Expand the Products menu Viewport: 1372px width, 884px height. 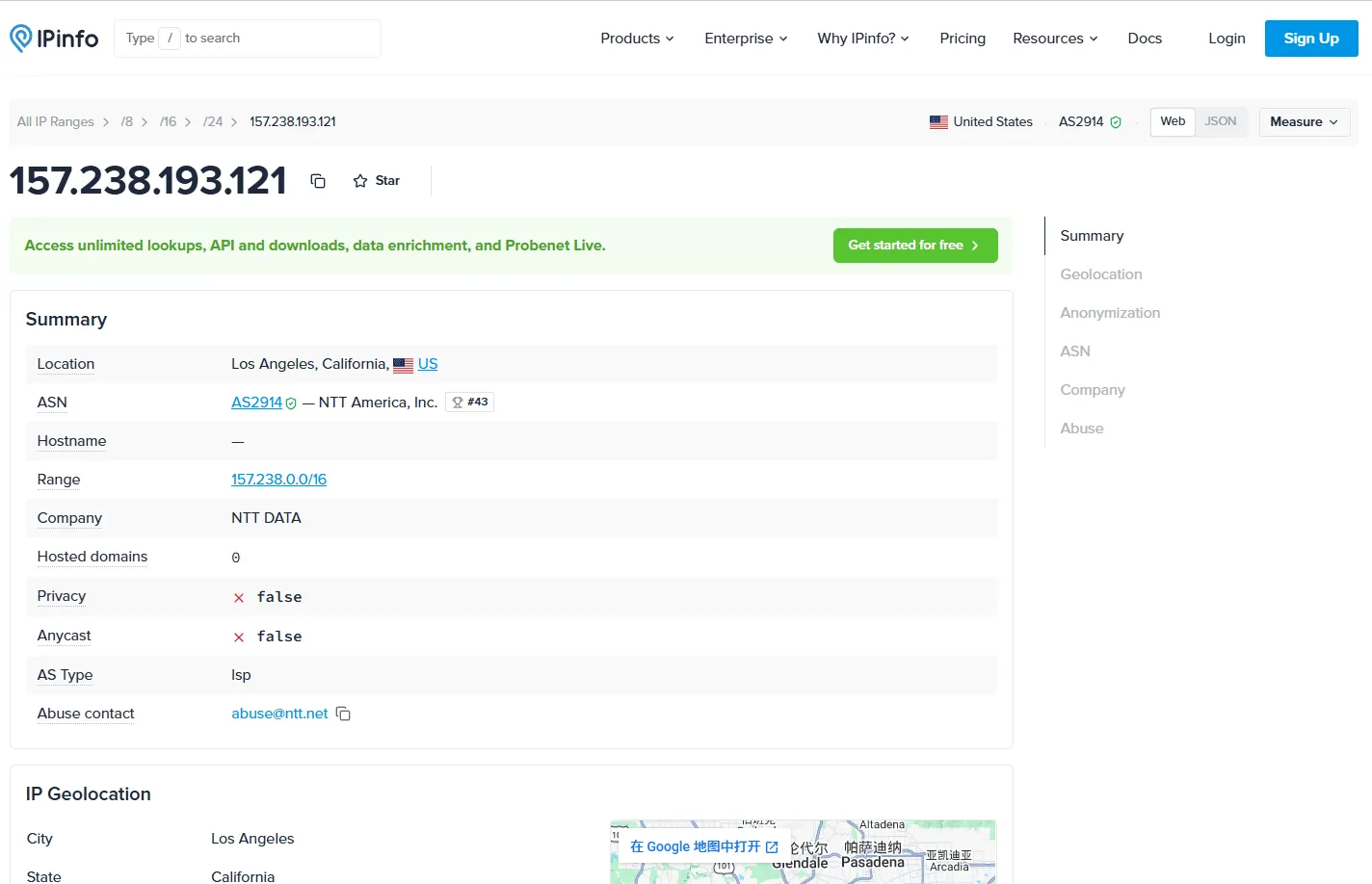click(637, 39)
